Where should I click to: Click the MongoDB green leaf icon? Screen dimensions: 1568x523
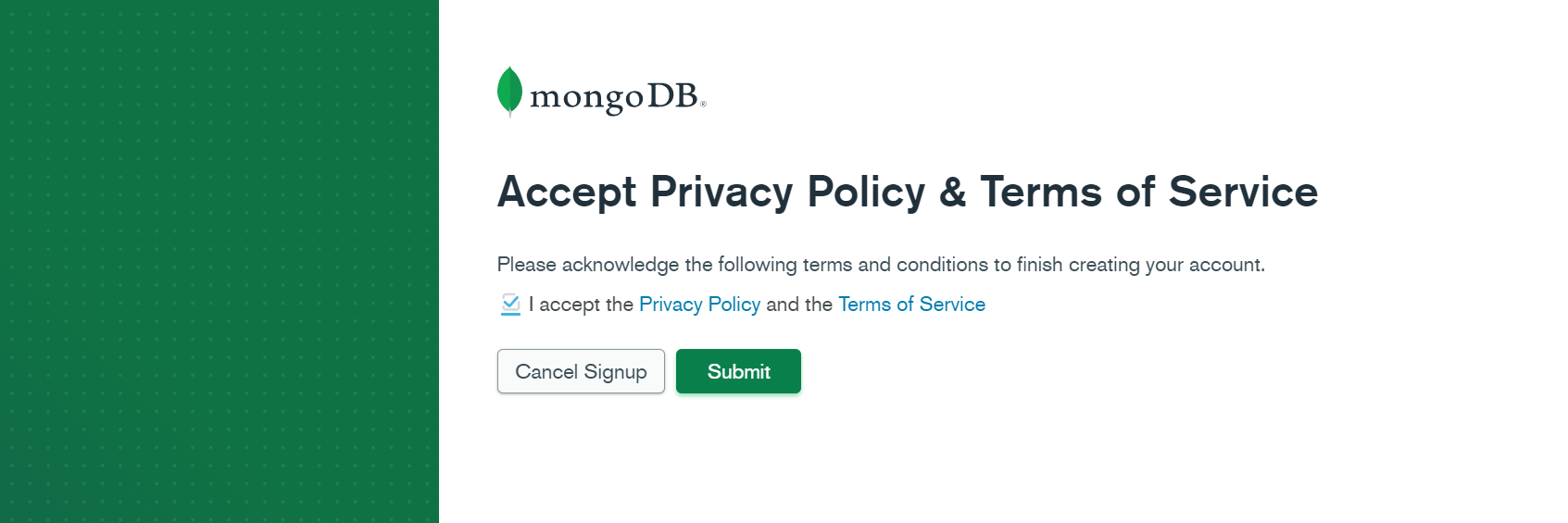[509, 91]
